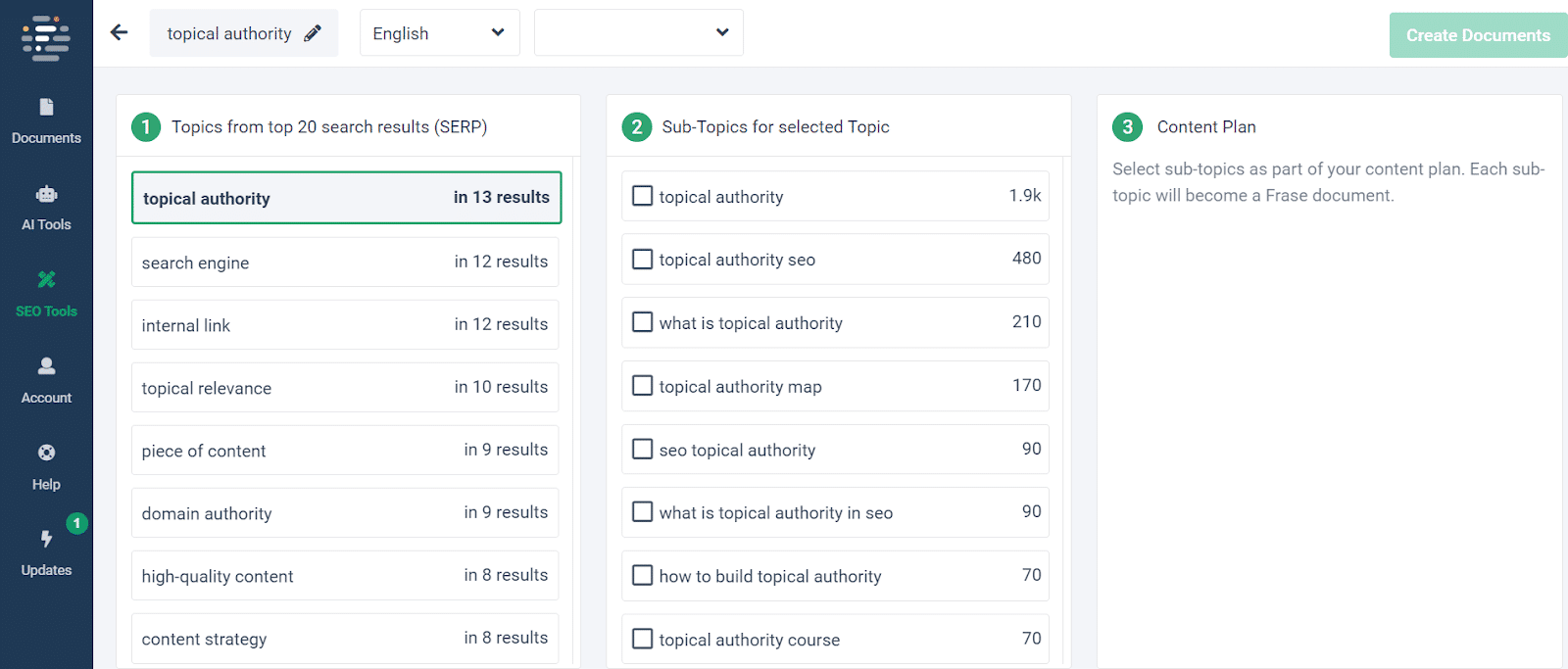Screen dimensions: 1568x669
Task: Select the 'content strategy' topic
Action: click(345, 639)
